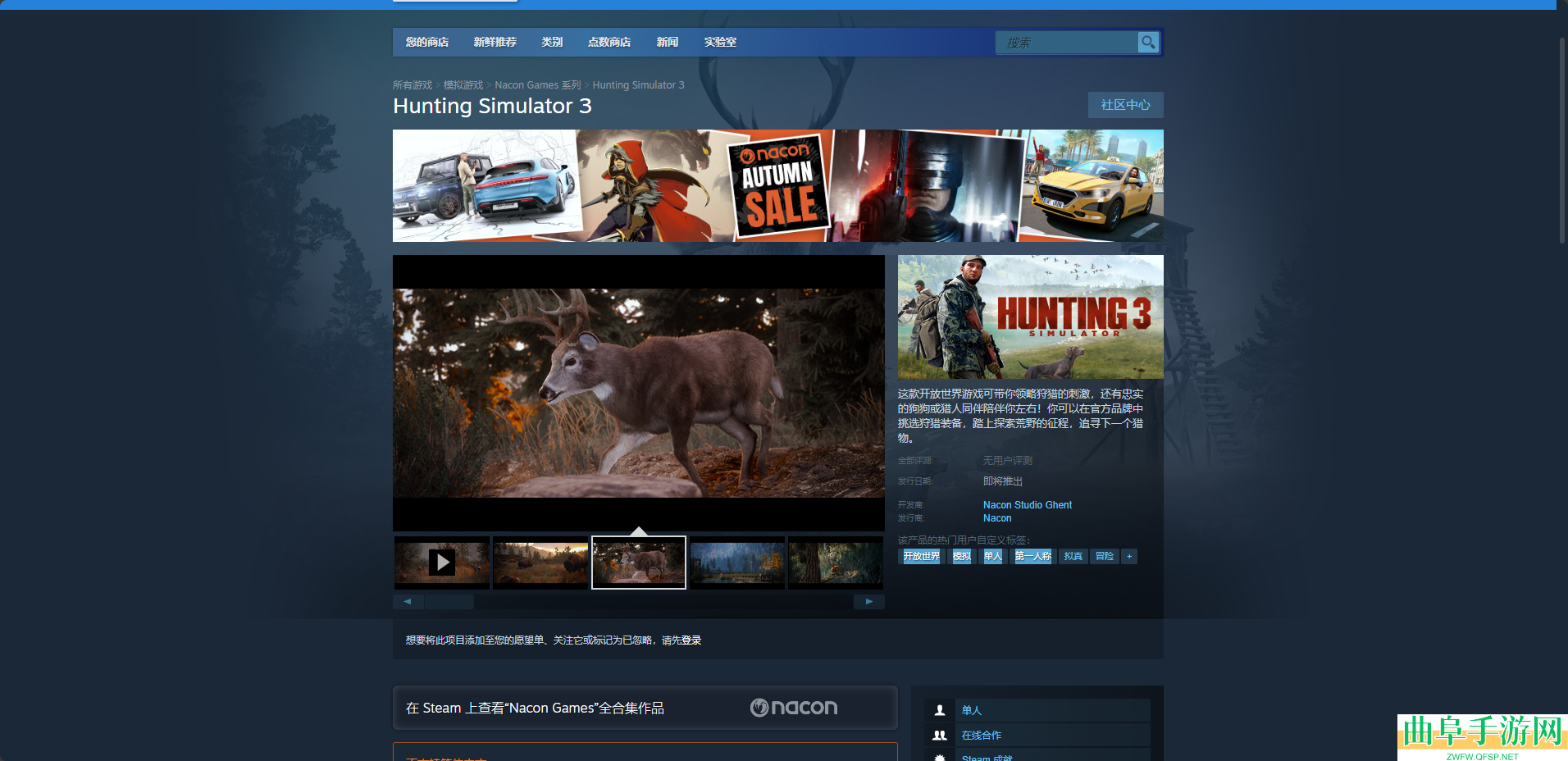Click the Hunting Simulator 3 breadcrumb
The width and height of the screenshot is (1568, 761).
[x=638, y=85]
